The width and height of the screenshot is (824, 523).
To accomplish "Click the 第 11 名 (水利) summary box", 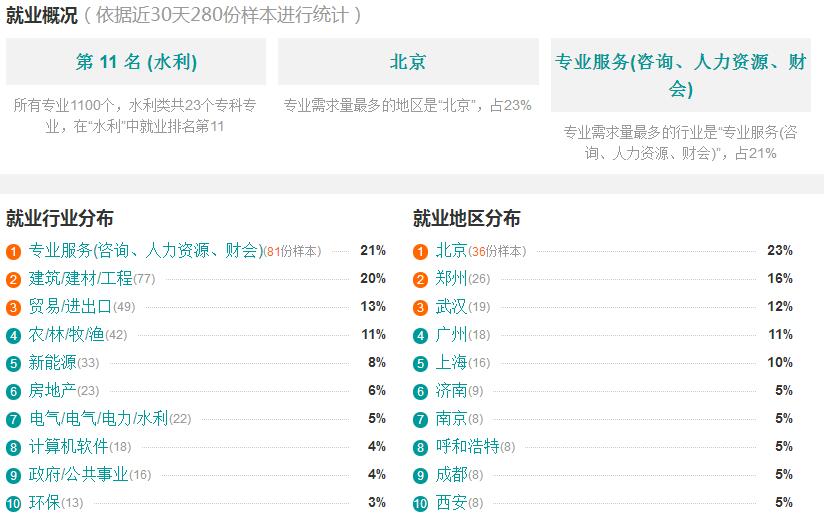I will (136, 61).
